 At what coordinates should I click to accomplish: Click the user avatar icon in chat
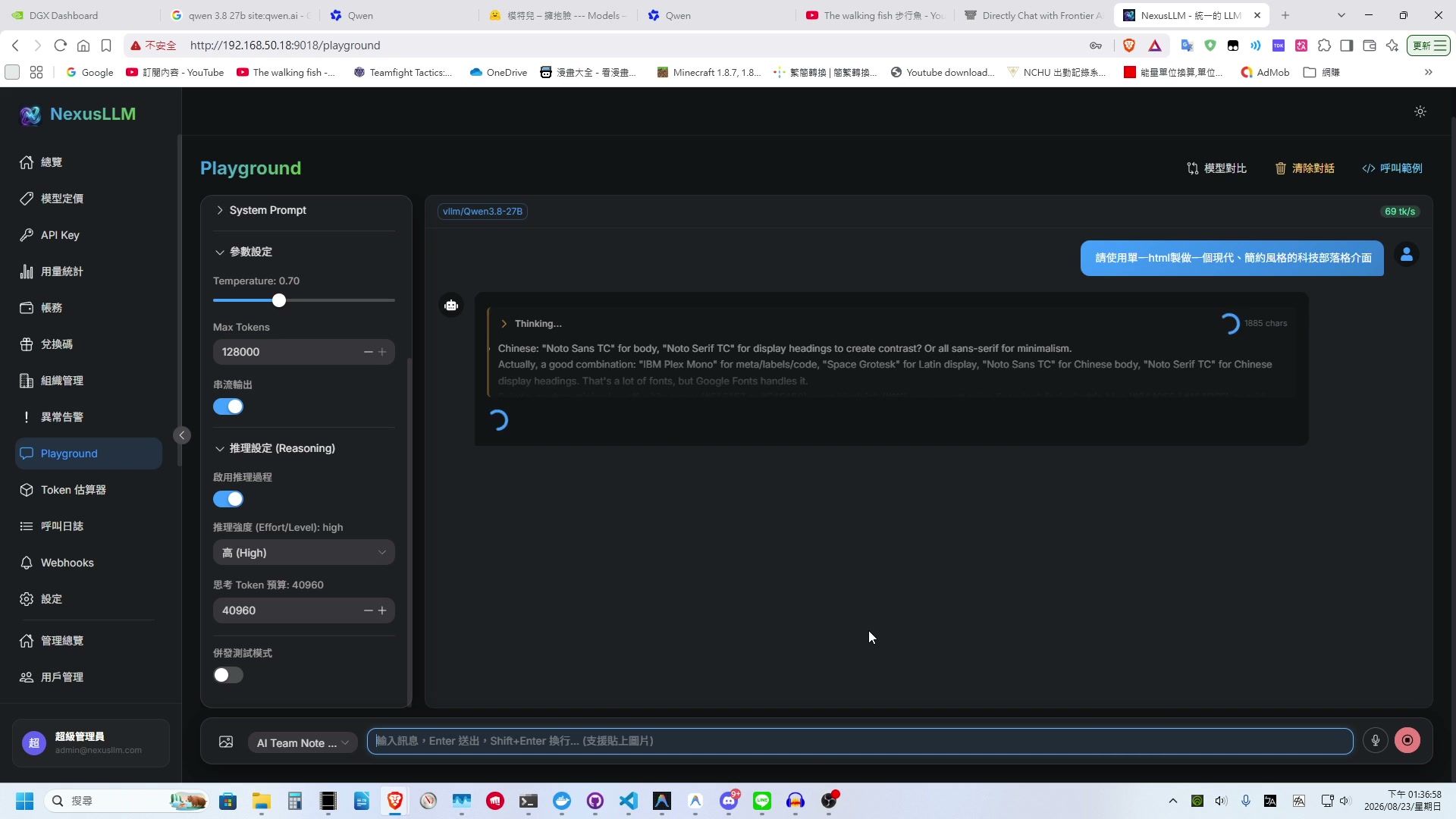click(x=1407, y=255)
